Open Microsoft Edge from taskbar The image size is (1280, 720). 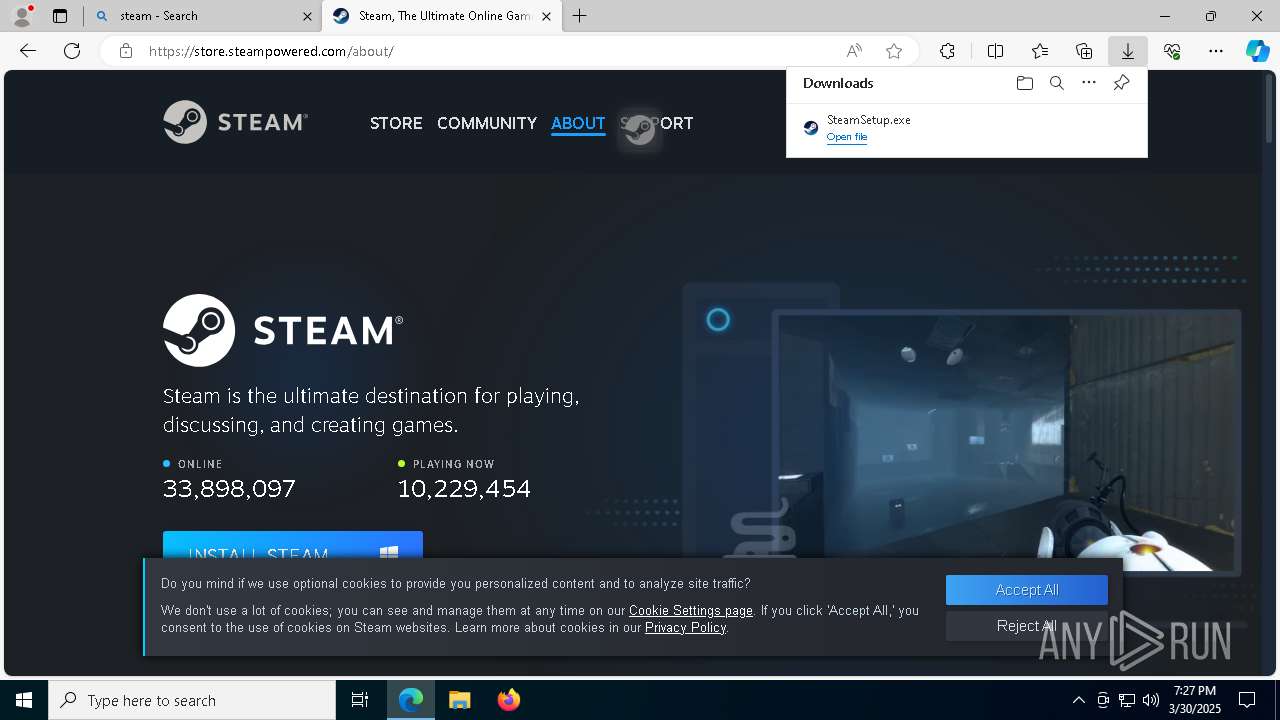point(411,700)
